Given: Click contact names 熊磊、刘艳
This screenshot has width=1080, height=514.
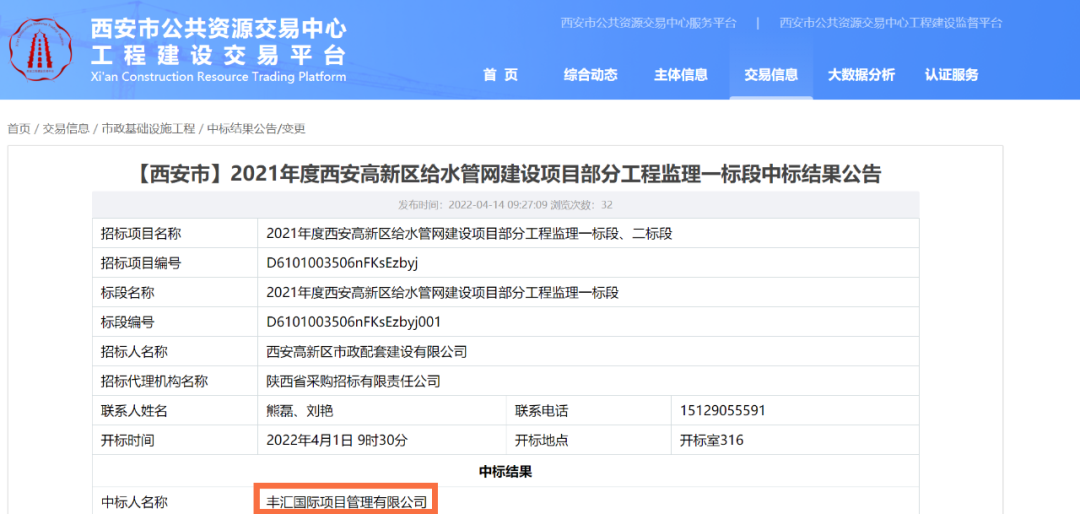Looking at the screenshot, I should (300, 411).
